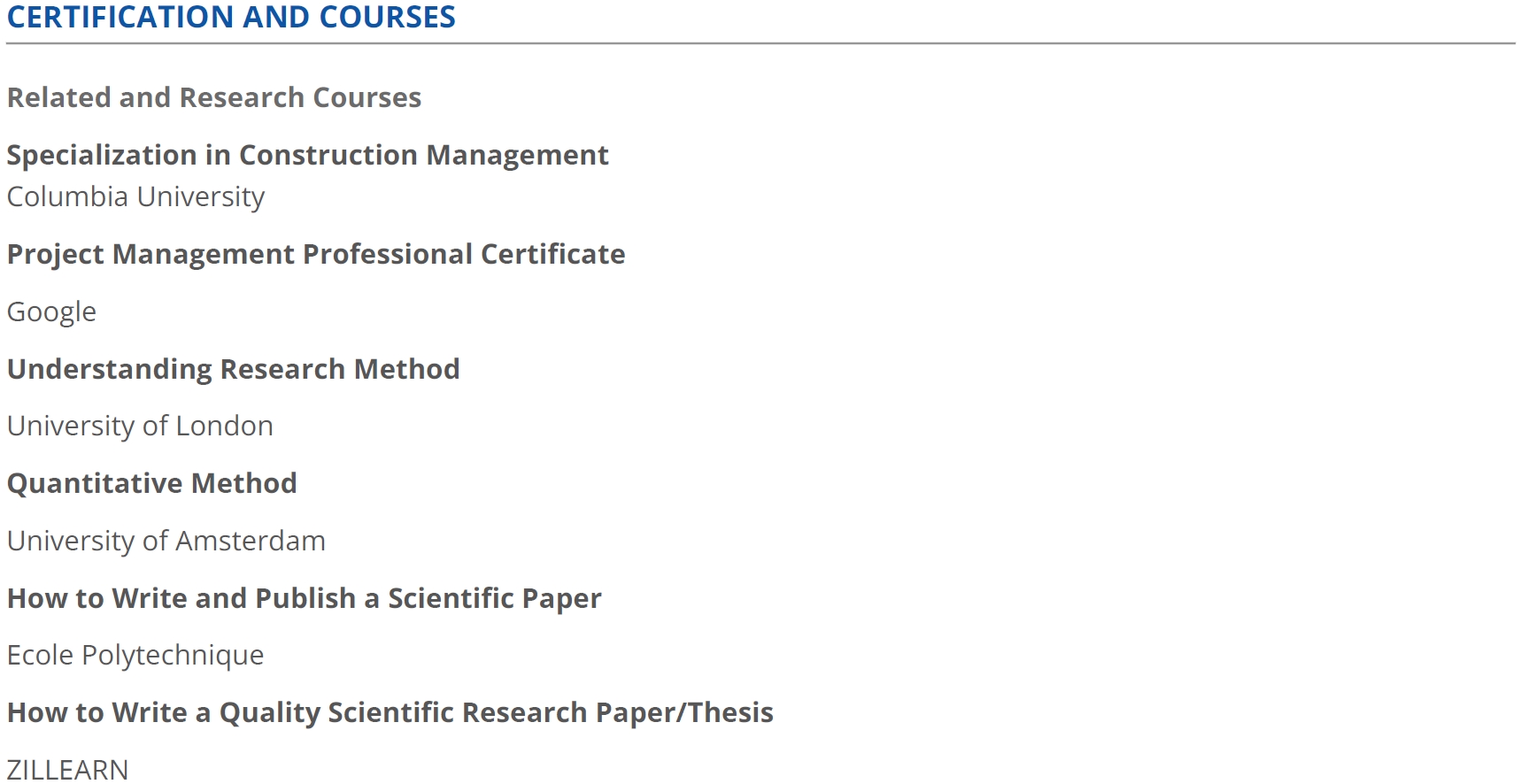Click the word London
Viewport: 1520px width, 784px height.
pyautogui.click(x=225, y=426)
